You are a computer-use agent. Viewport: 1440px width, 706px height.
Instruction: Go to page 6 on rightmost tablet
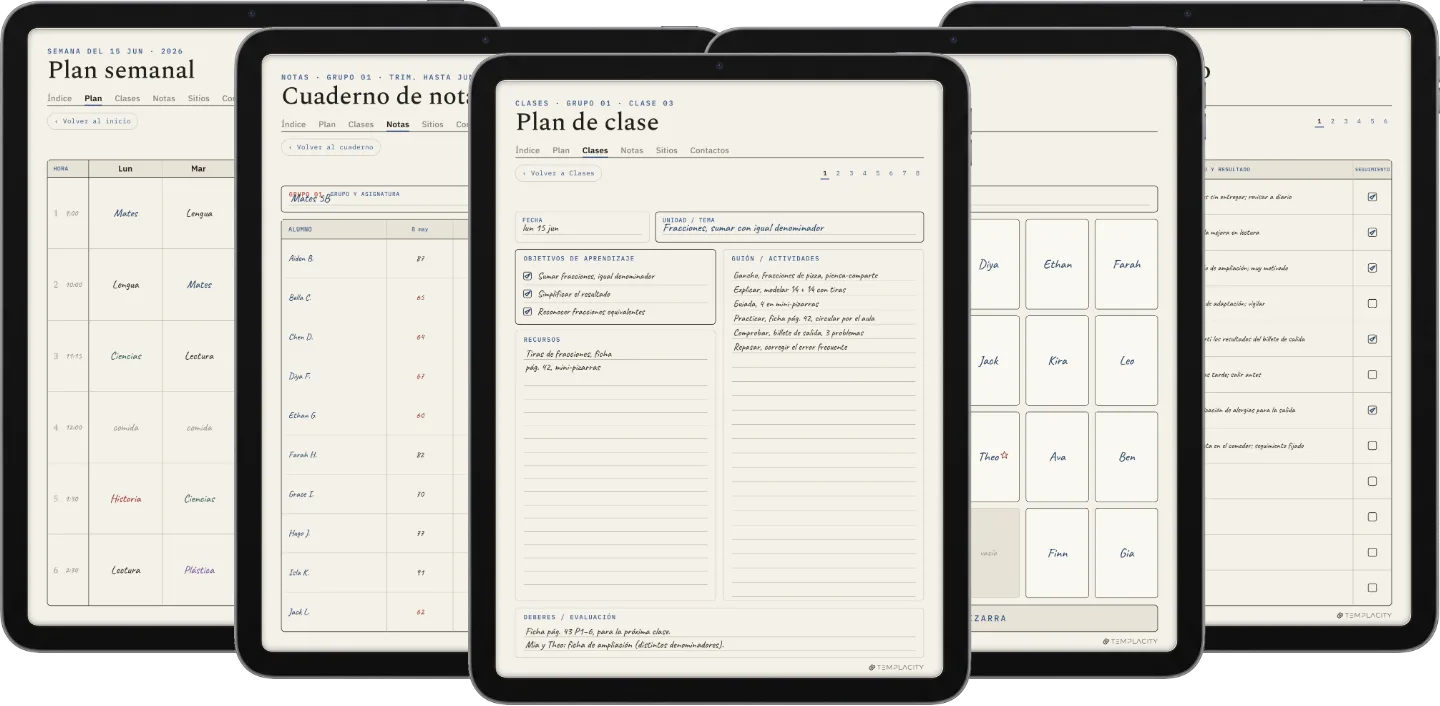[1385, 121]
